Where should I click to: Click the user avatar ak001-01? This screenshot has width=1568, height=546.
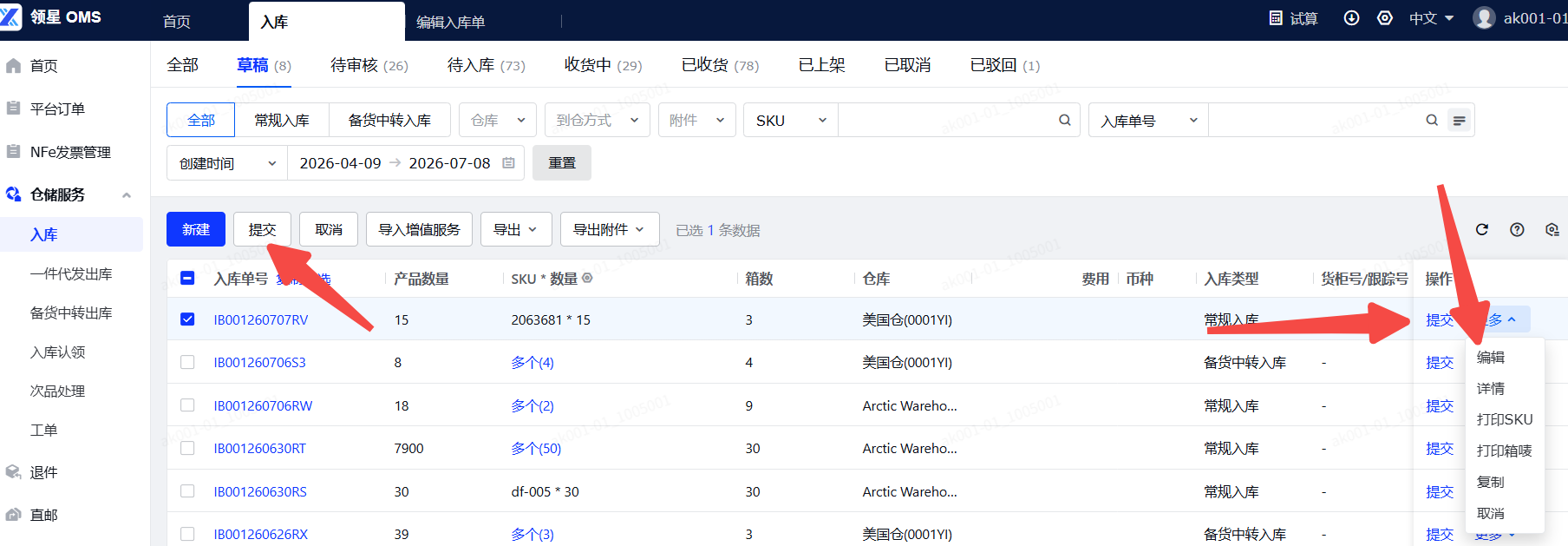coord(1484,18)
